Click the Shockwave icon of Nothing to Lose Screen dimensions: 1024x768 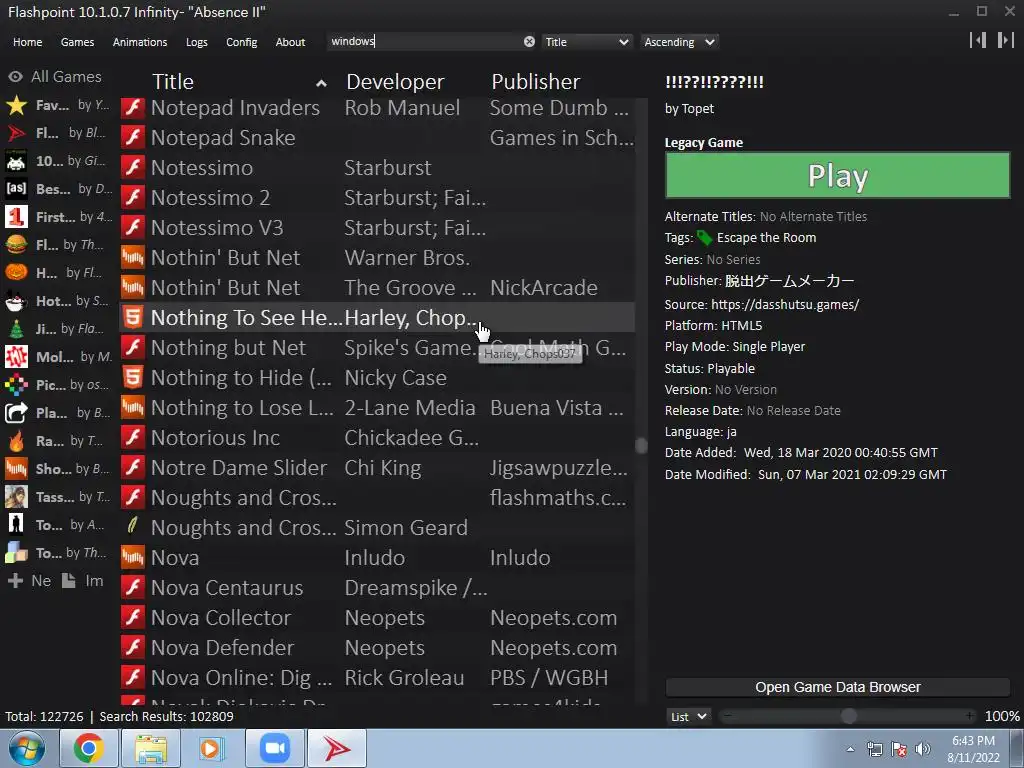133,408
